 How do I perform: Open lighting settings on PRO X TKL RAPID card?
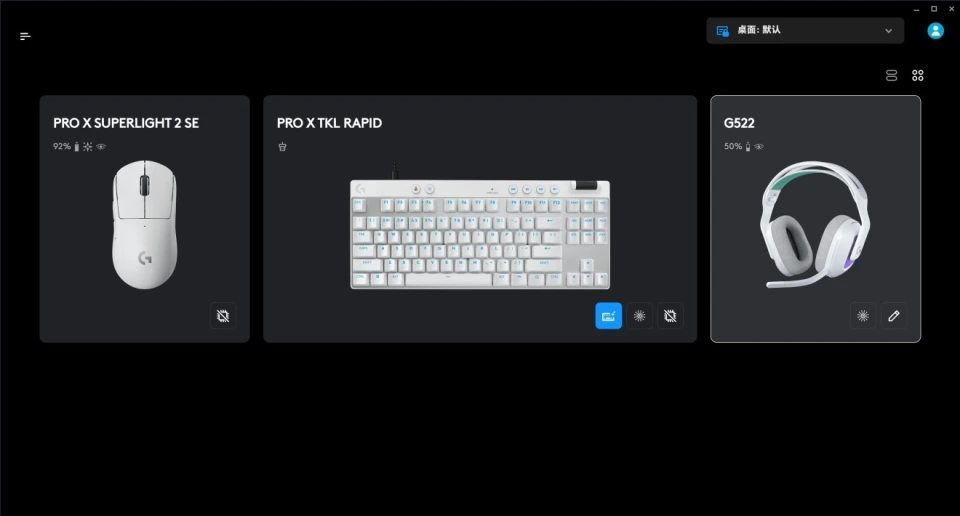click(x=639, y=316)
